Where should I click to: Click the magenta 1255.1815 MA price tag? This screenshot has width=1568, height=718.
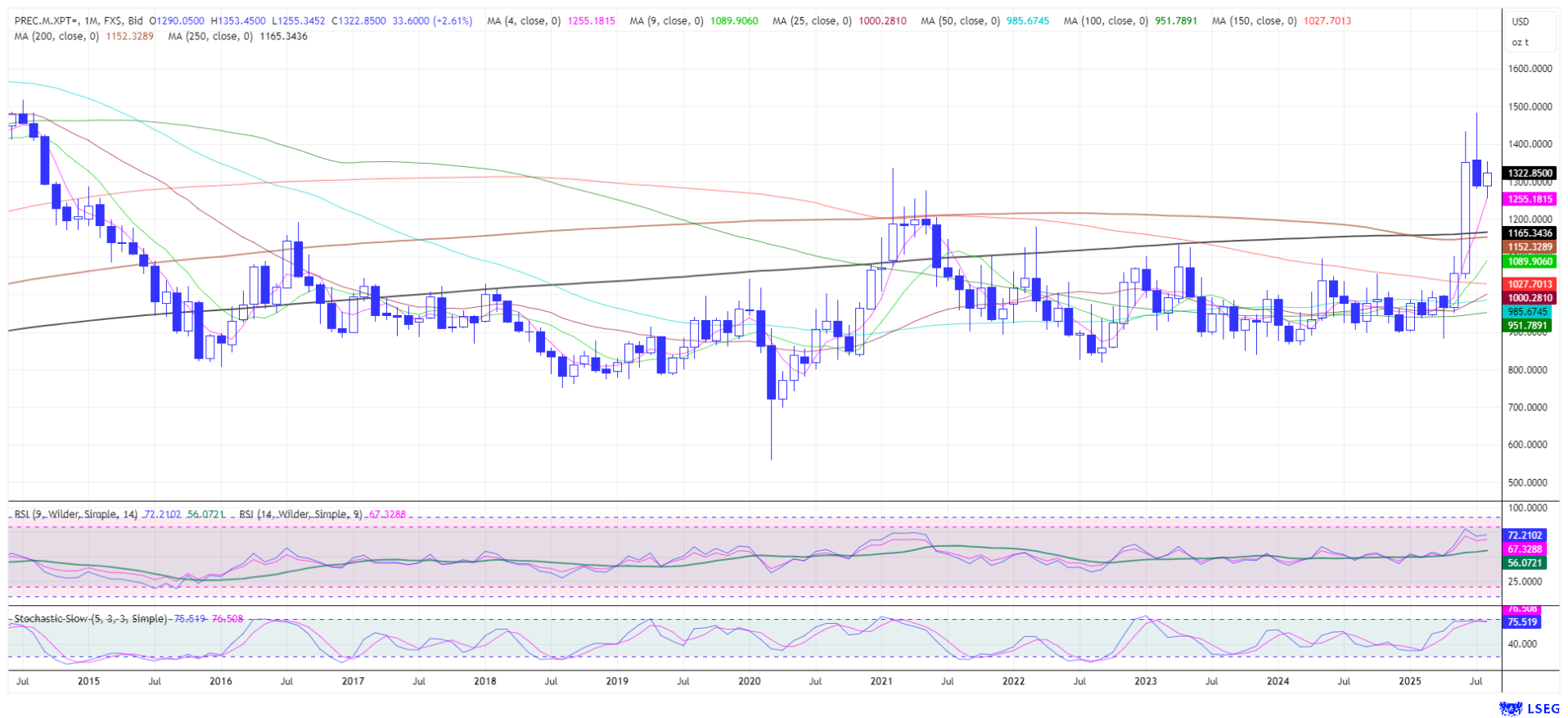click(x=1530, y=199)
